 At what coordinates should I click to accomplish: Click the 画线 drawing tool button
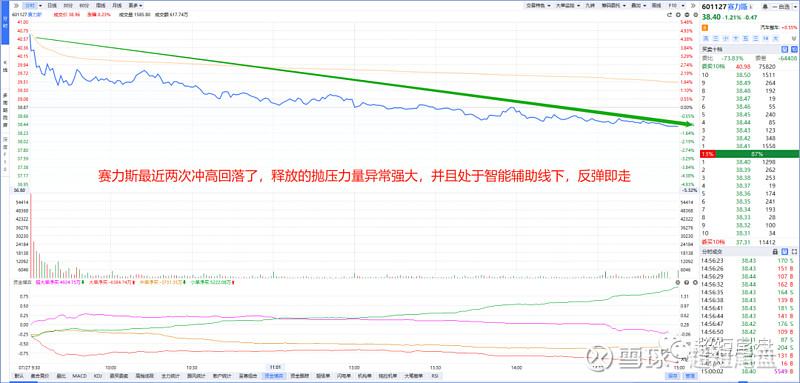(656, 6)
